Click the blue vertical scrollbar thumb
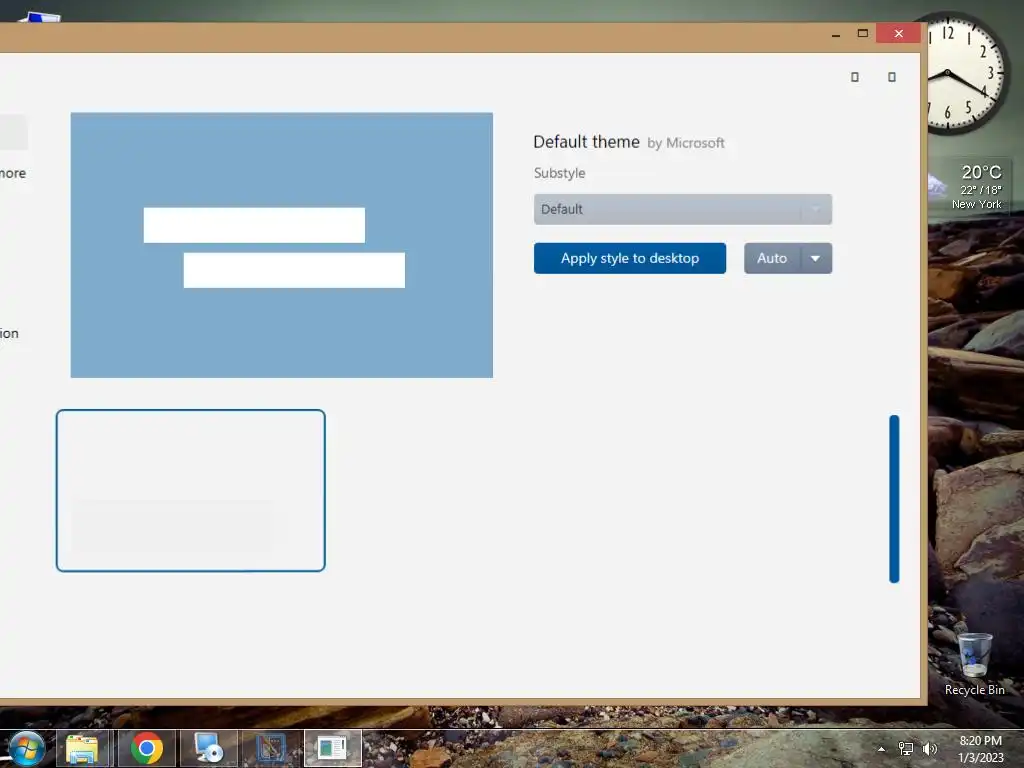The width and height of the screenshot is (1024, 768). [894, 499]
